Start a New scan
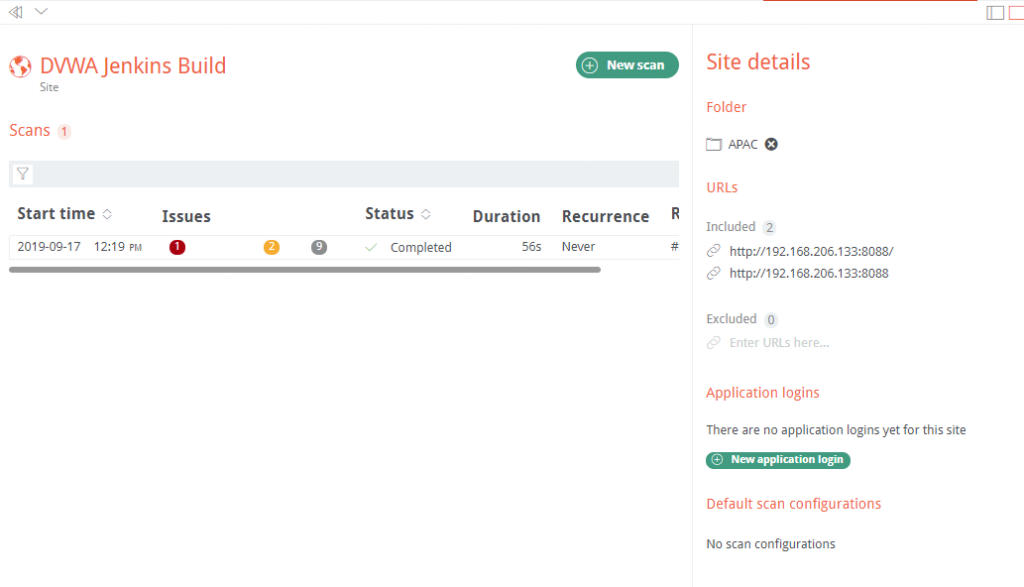 (627, 65)
